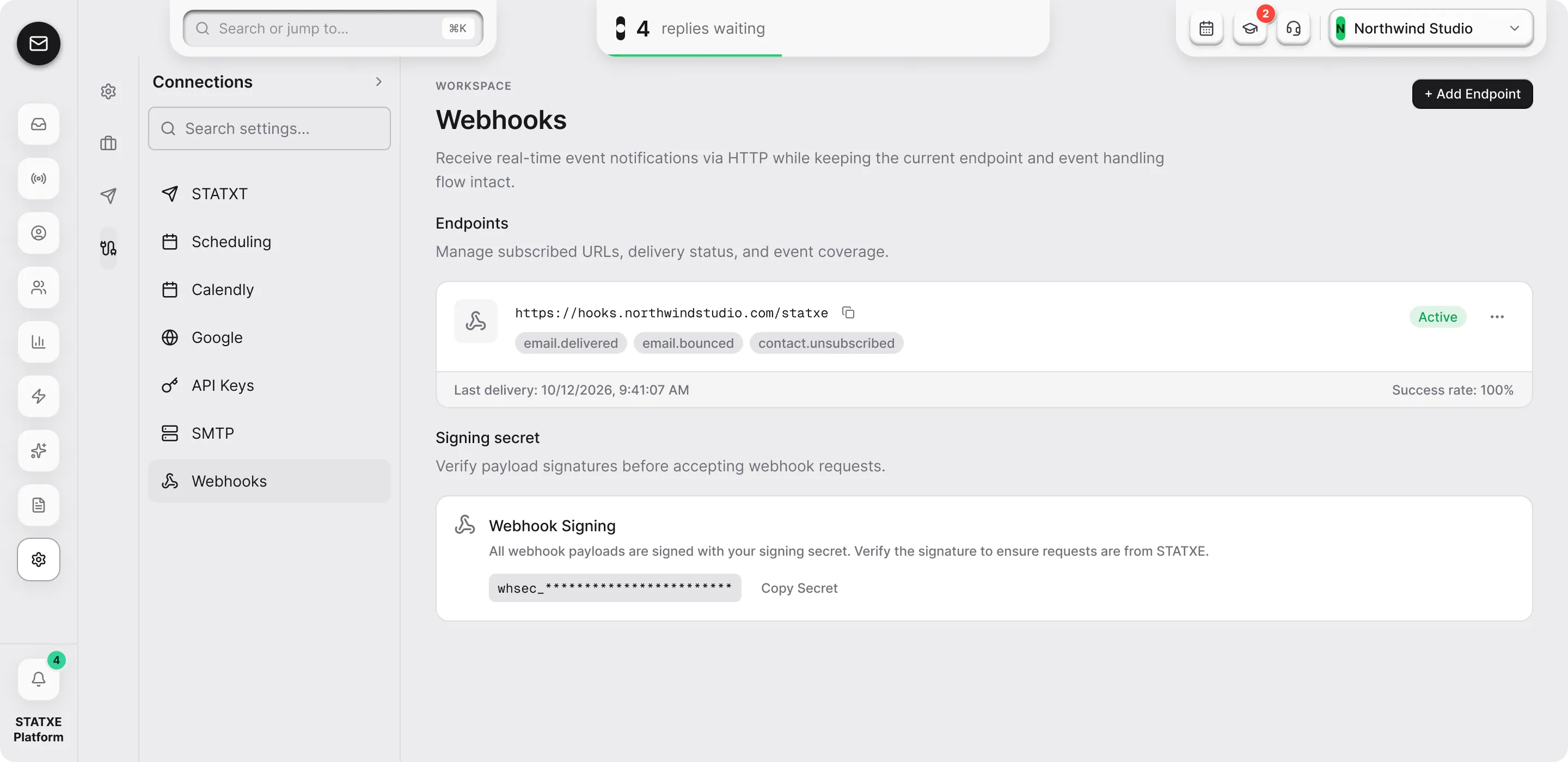Click the email.bounced event tag
The width and height of the screenshot is (1568, 762).
(688, 343)
